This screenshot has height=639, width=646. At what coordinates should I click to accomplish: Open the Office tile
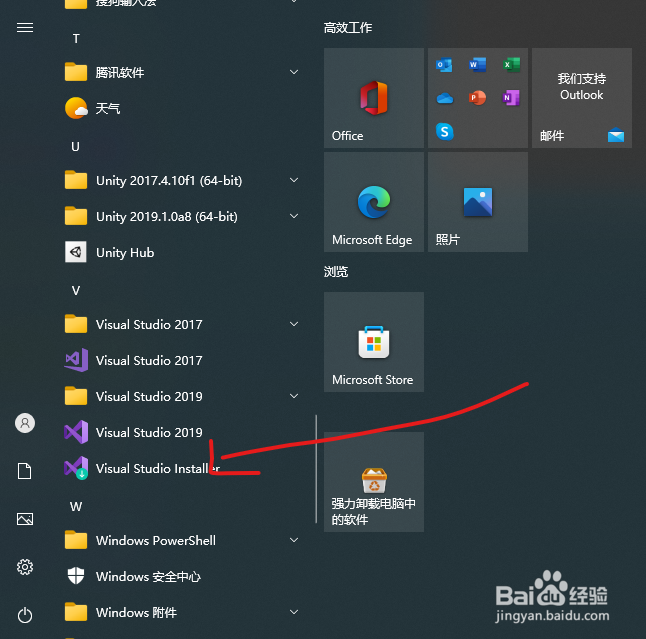coord(374,98)
